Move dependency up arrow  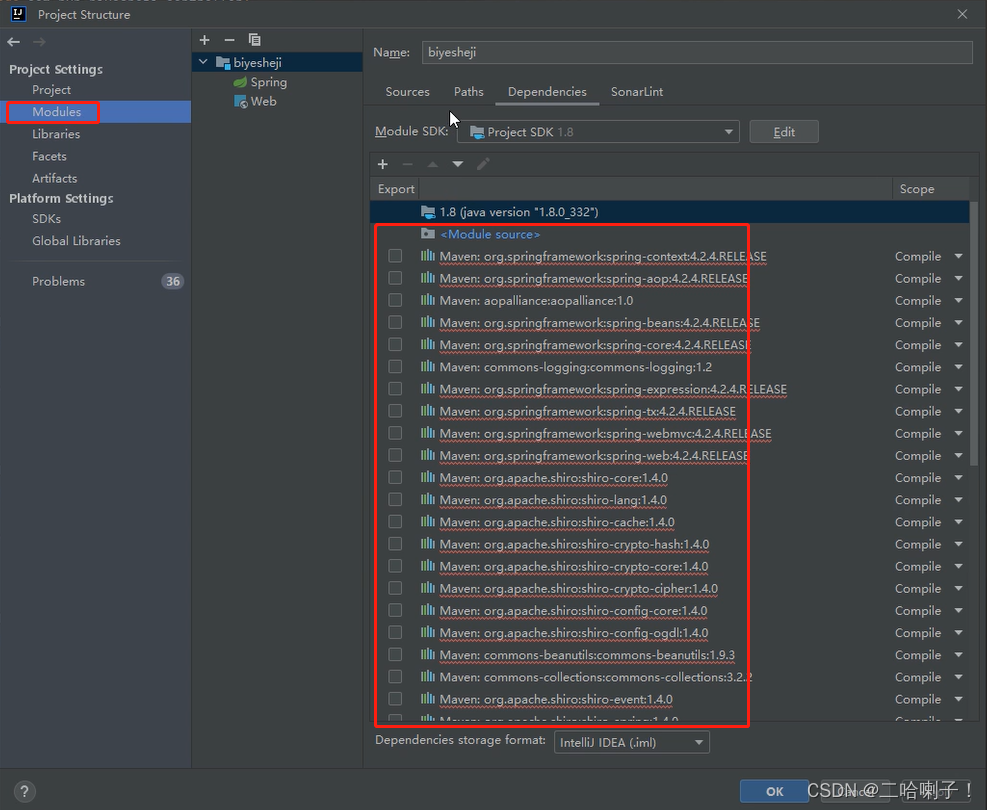pos(432,164)
